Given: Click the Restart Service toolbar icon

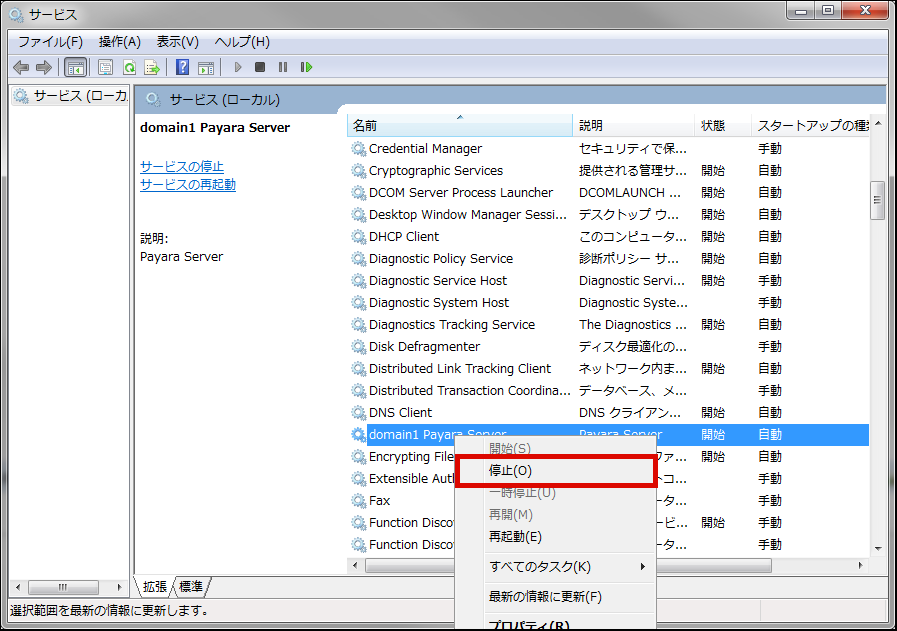Looking at the screenshot, I should pos(307,67).
